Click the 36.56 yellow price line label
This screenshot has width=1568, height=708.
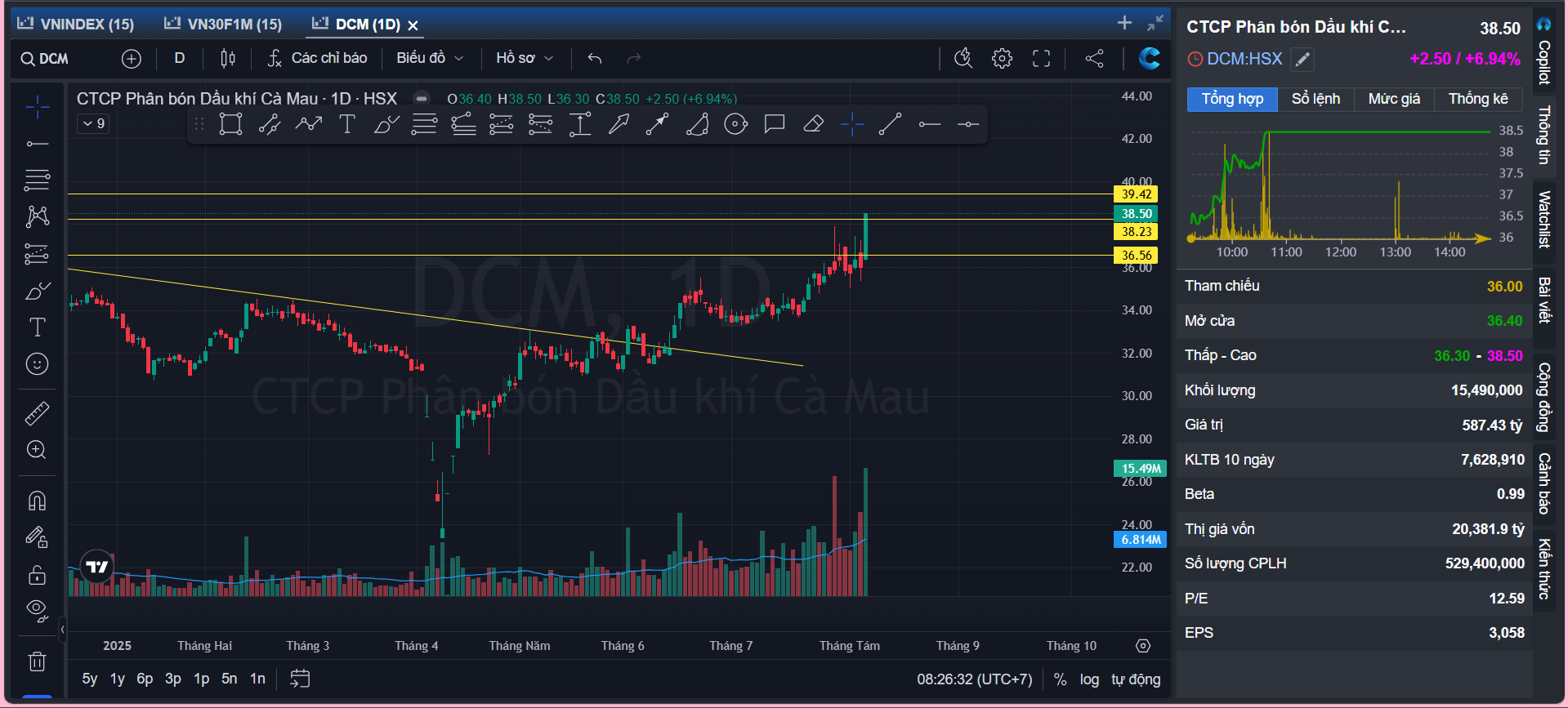pyautogui.click(x=1136, y=256)
